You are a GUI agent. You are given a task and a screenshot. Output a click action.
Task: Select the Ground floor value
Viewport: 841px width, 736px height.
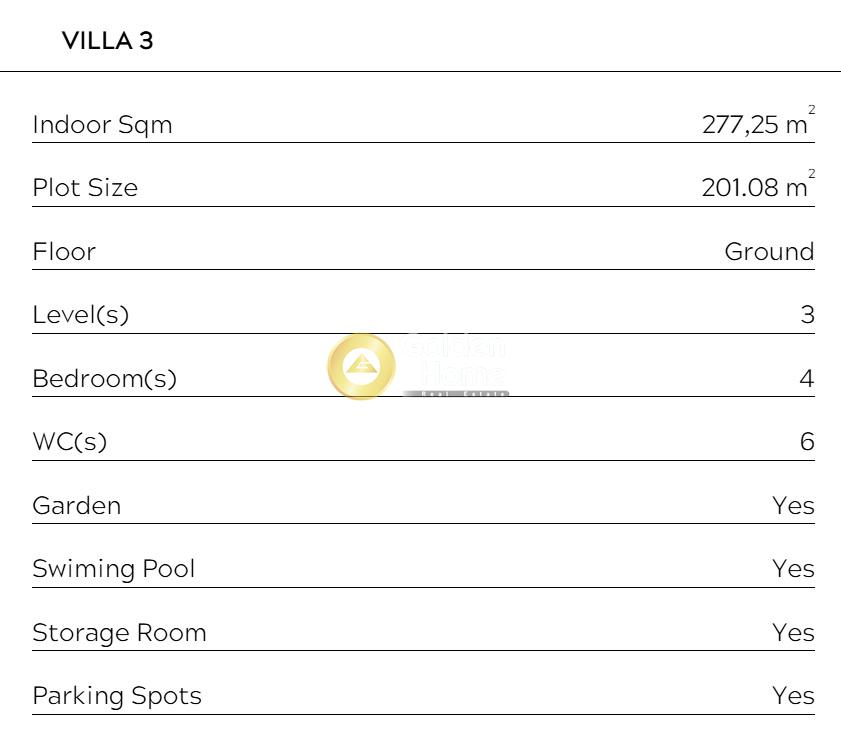point(769,252)
